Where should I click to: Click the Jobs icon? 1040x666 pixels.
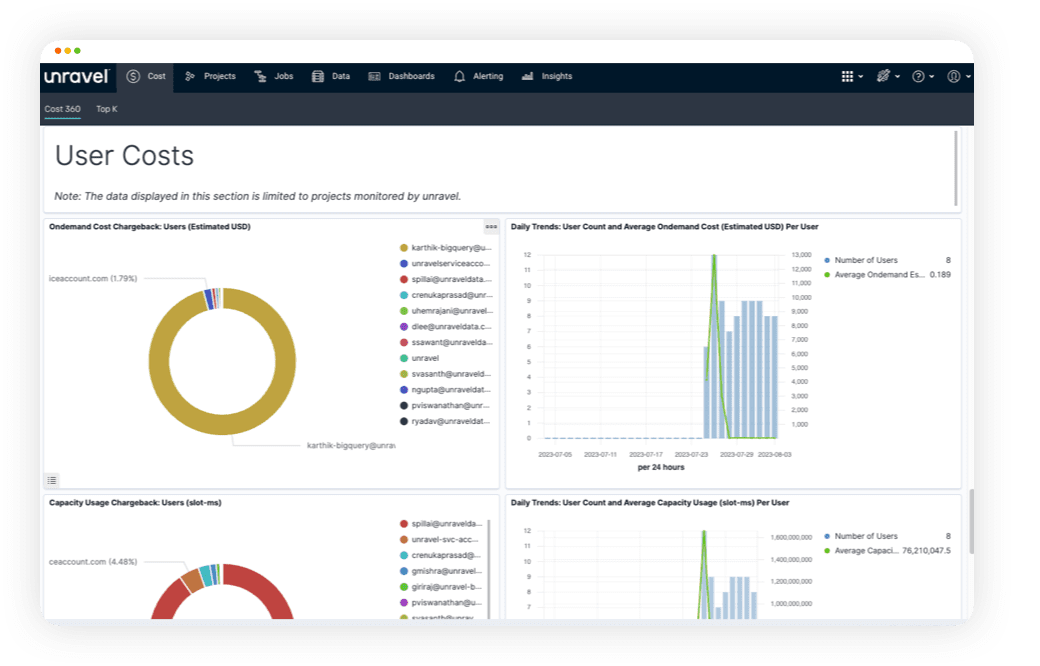(260, 76)
